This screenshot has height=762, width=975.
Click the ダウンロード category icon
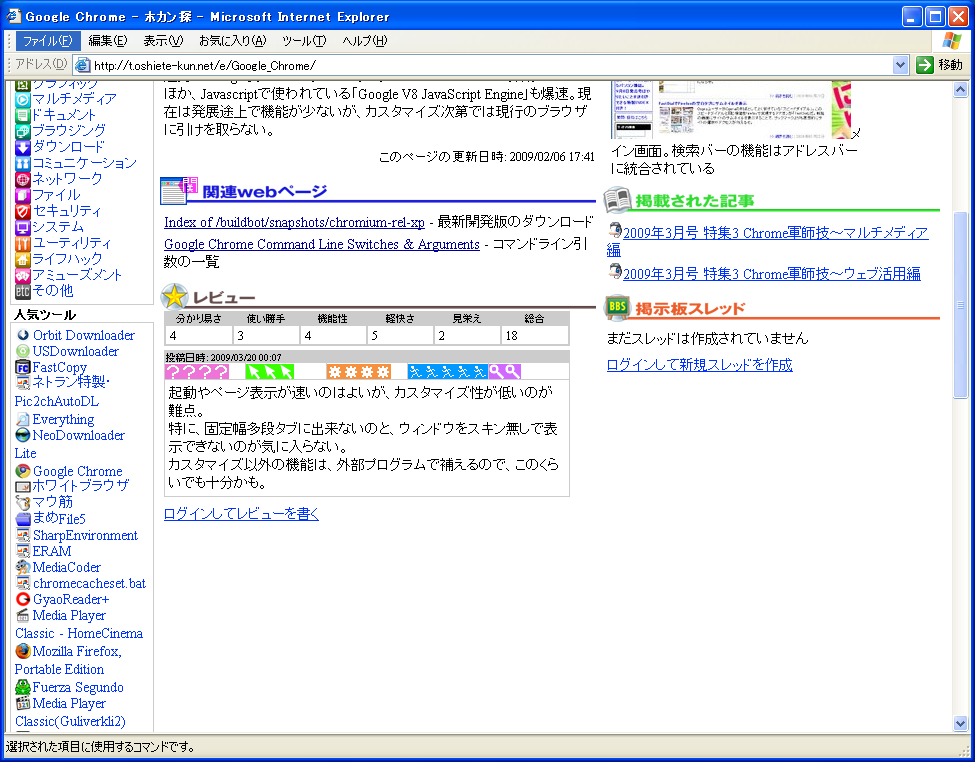click(22, 147)
